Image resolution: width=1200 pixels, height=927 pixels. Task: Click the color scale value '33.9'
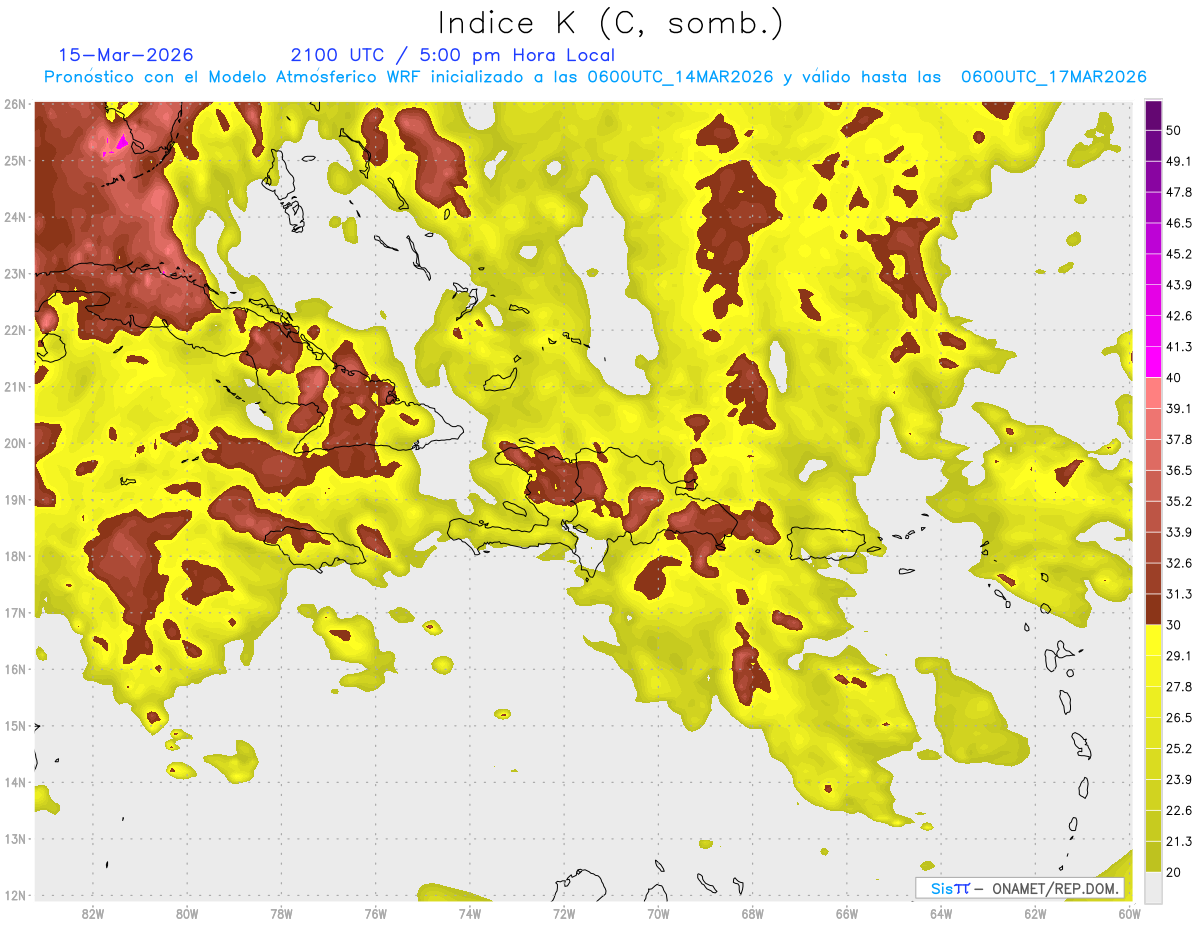point(1179,532)
